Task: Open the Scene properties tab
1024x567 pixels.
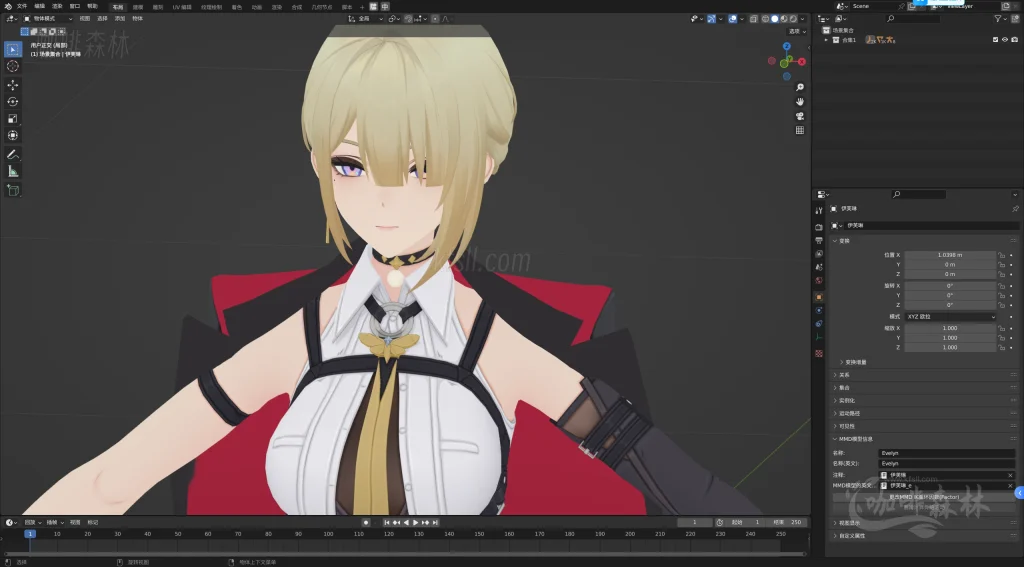Action: pos(819,267)
